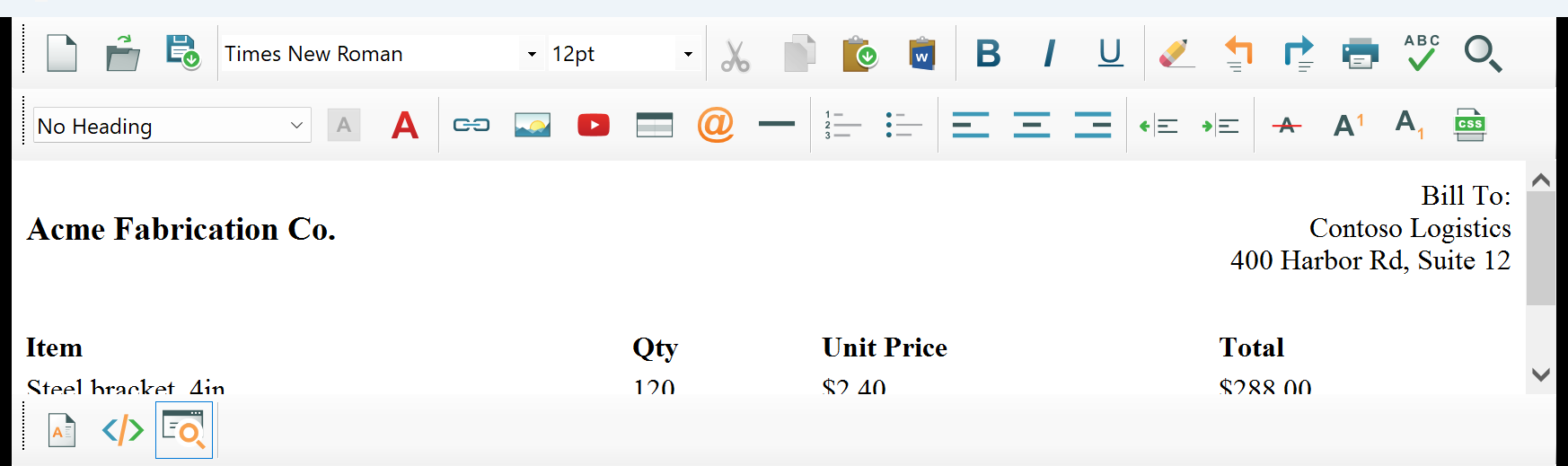Image resolution: width=1568 pixels, height=466 pixels.
Task: Click the Item column header
Action: 54,347
